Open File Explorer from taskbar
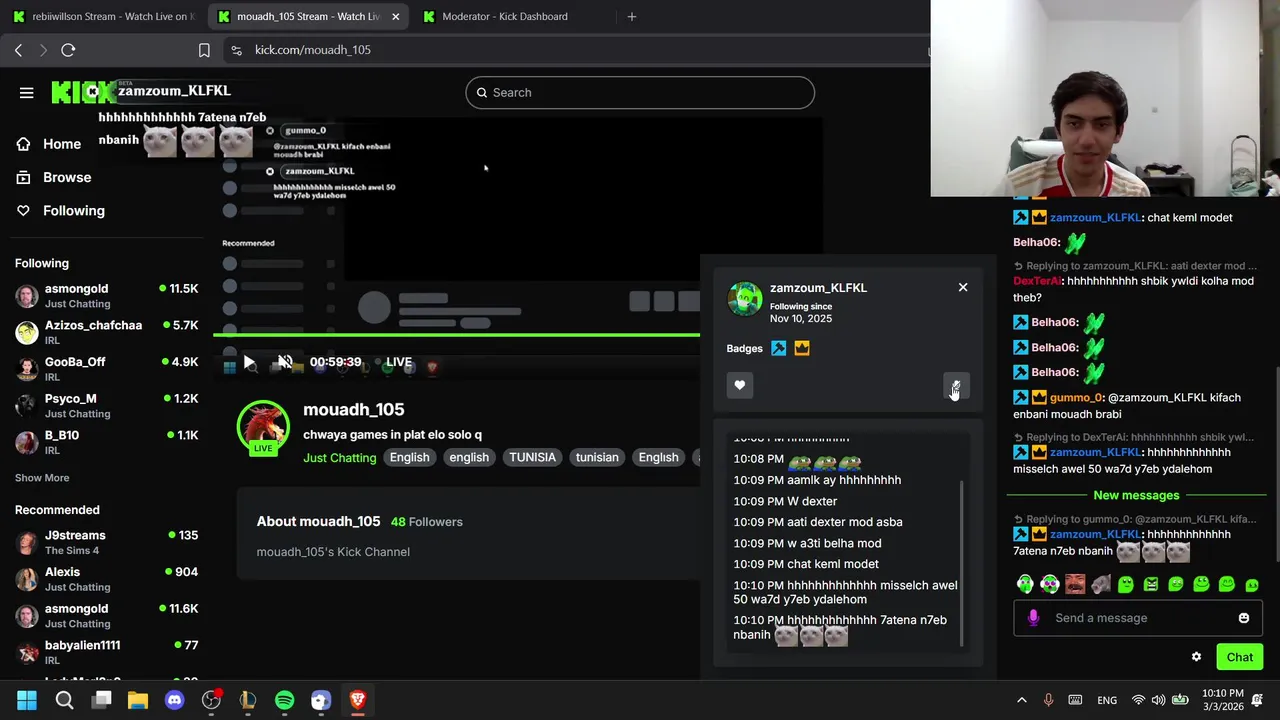 click(x=138, y=700)
